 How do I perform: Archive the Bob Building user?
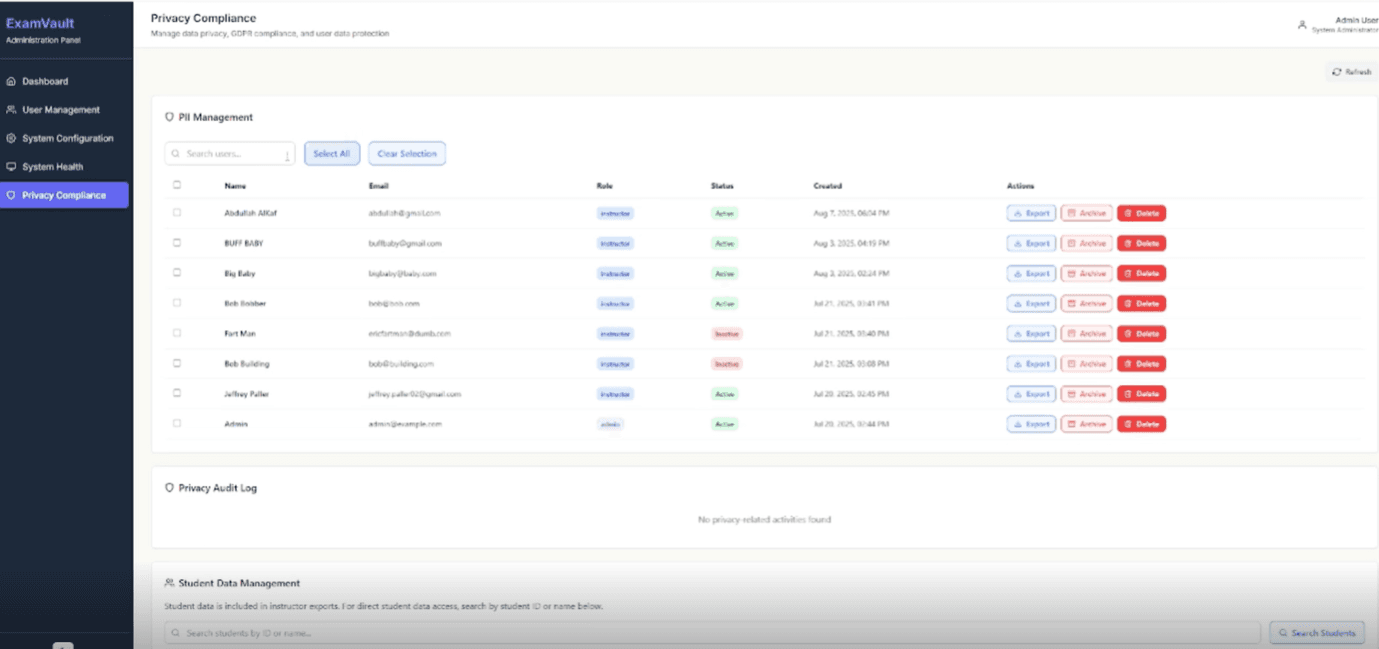pyautogui.click(x=1086, y=364)
